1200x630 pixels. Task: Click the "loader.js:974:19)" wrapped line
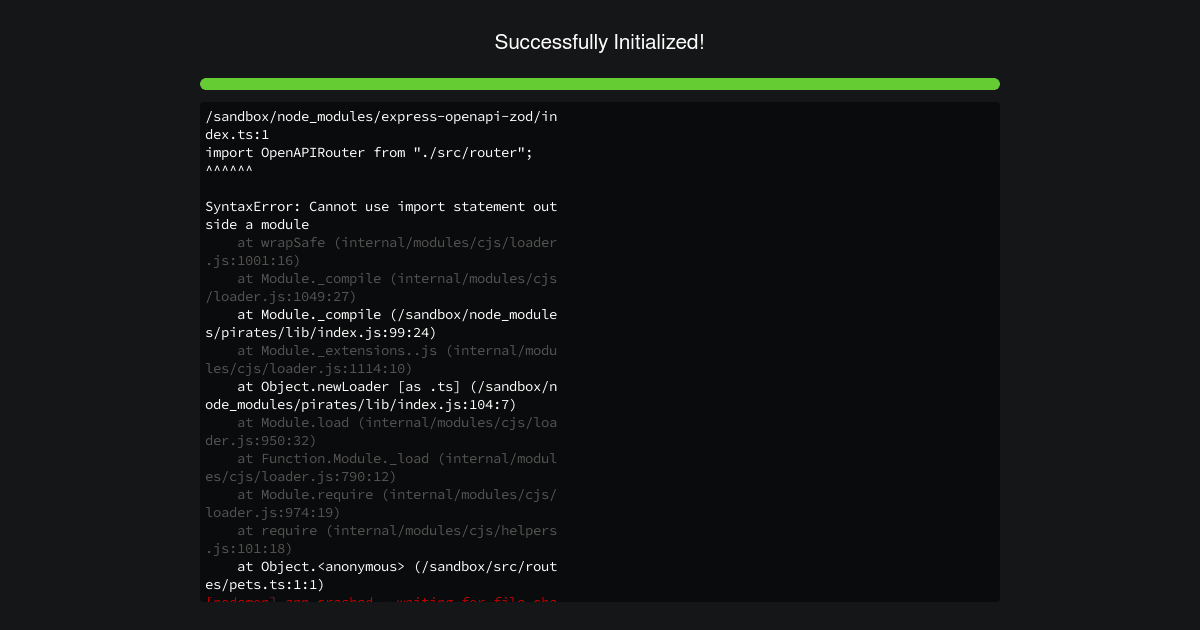point(273,513)
